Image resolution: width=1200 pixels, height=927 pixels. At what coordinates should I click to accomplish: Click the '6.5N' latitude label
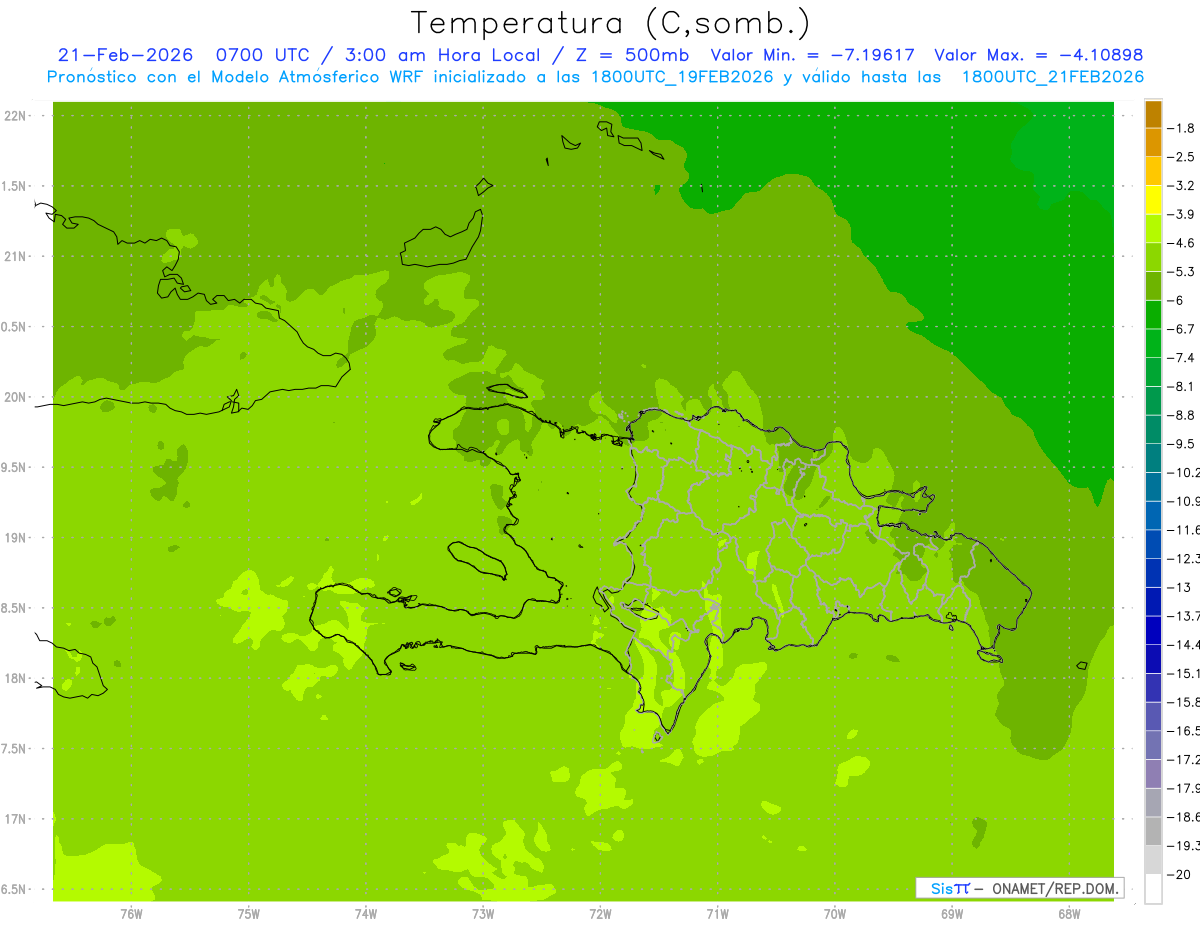pos(14,889)
